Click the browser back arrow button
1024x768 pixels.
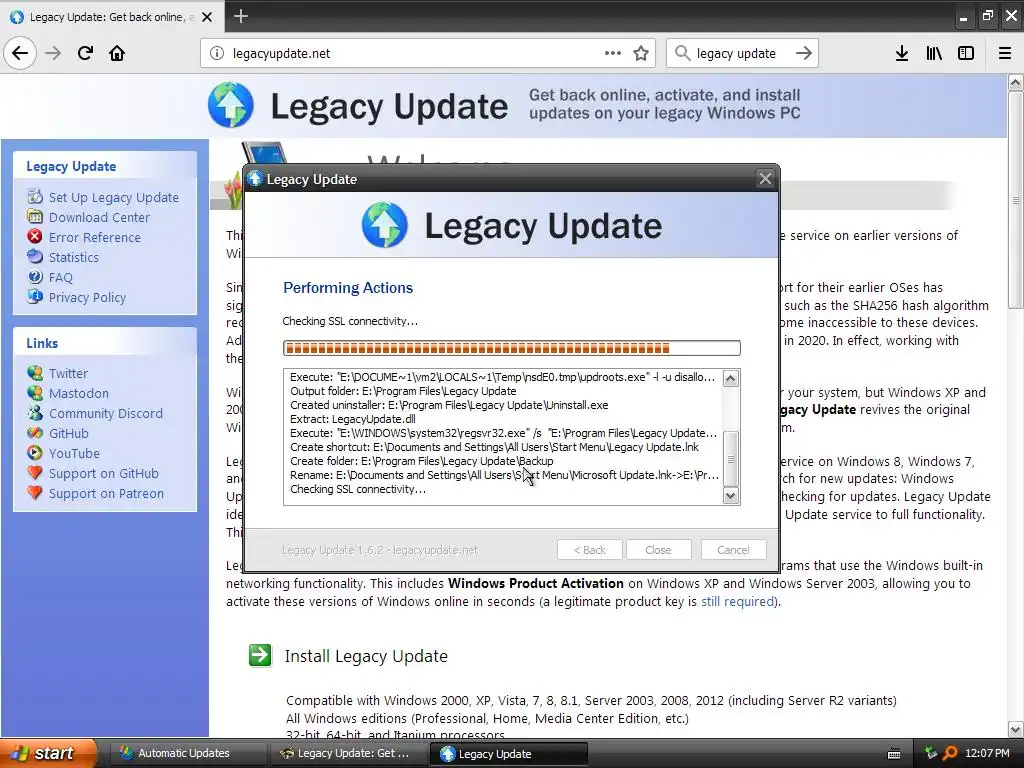[20, 53]
